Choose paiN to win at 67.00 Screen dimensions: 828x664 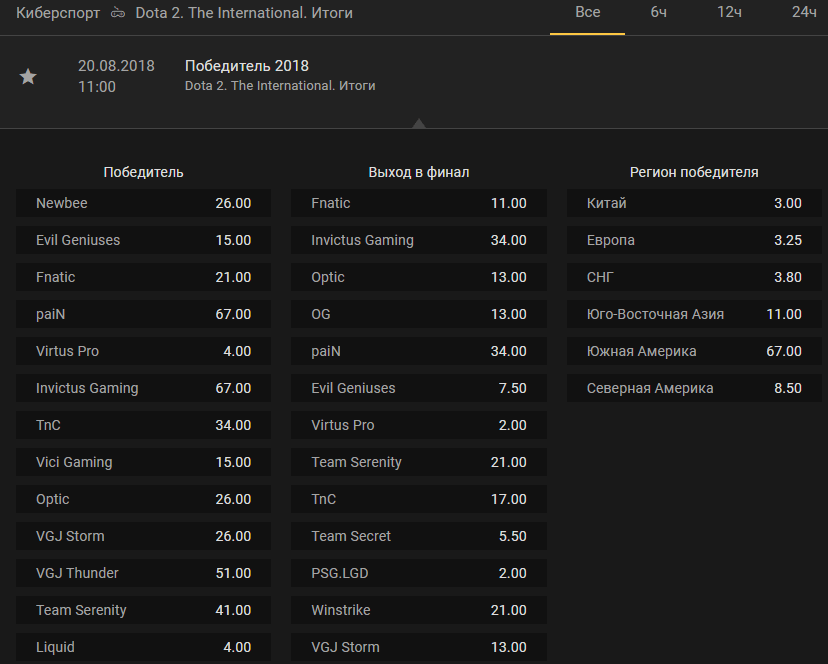[x=144, y=314]
